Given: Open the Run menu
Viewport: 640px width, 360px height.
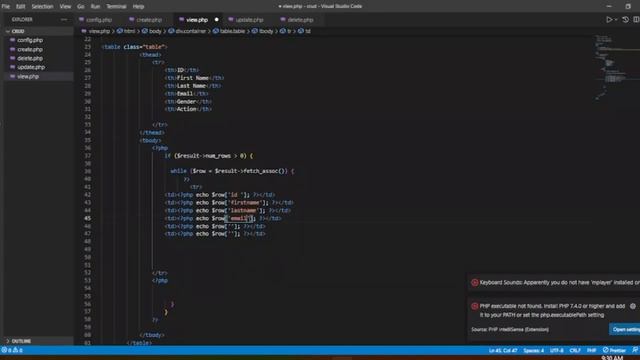Looking at the screenshot, I should click(95, 7).
